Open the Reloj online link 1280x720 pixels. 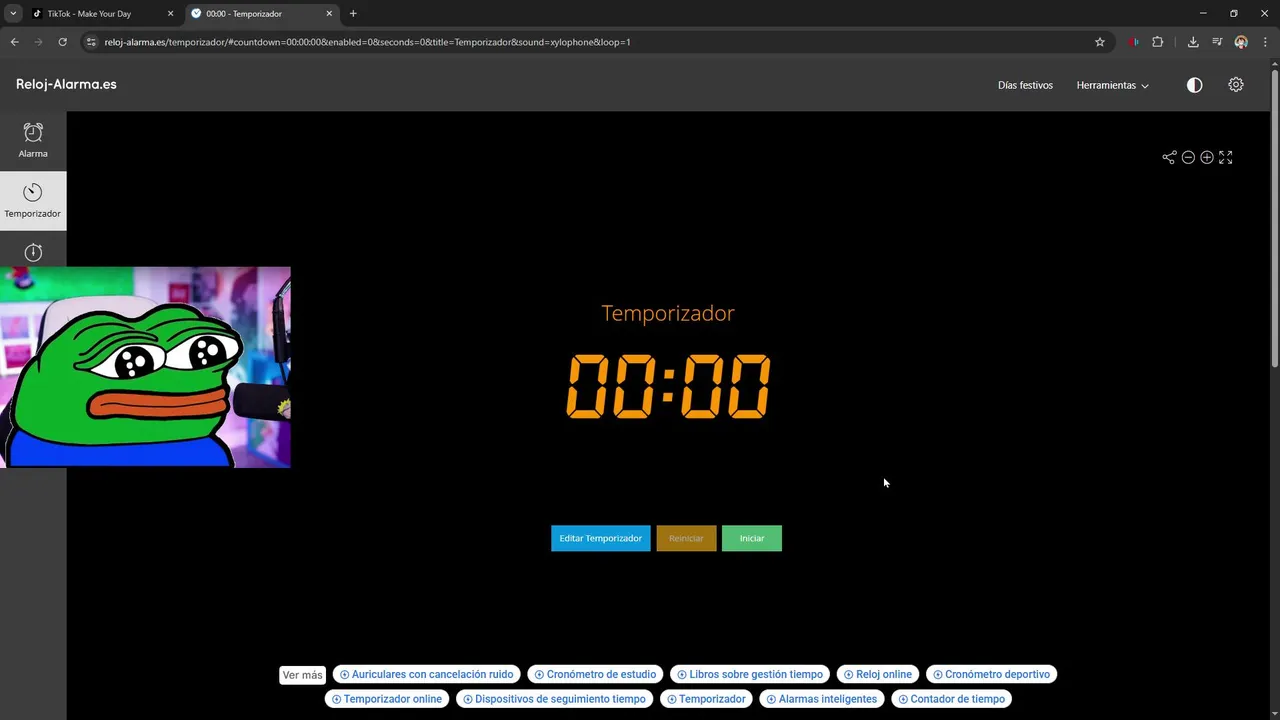(x=878, y=674)
